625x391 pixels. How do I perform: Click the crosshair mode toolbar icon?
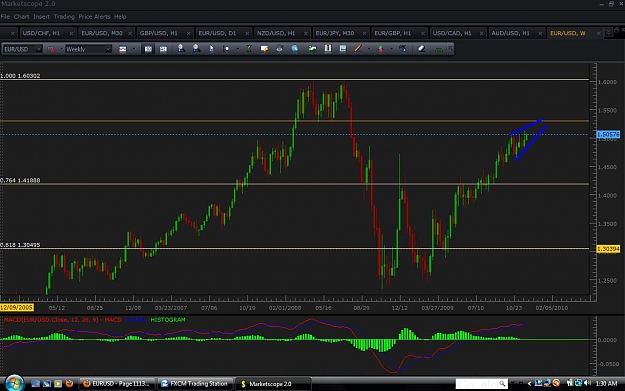226,49
